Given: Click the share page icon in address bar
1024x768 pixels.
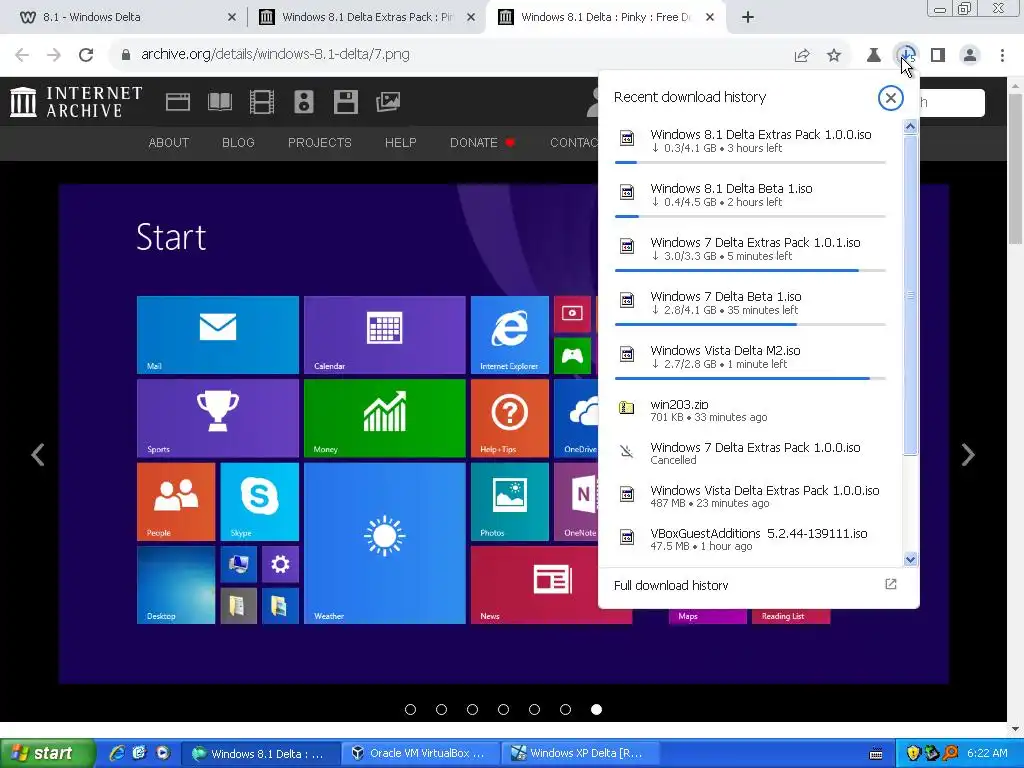Looking at the screenshot, I should point(802,56).
